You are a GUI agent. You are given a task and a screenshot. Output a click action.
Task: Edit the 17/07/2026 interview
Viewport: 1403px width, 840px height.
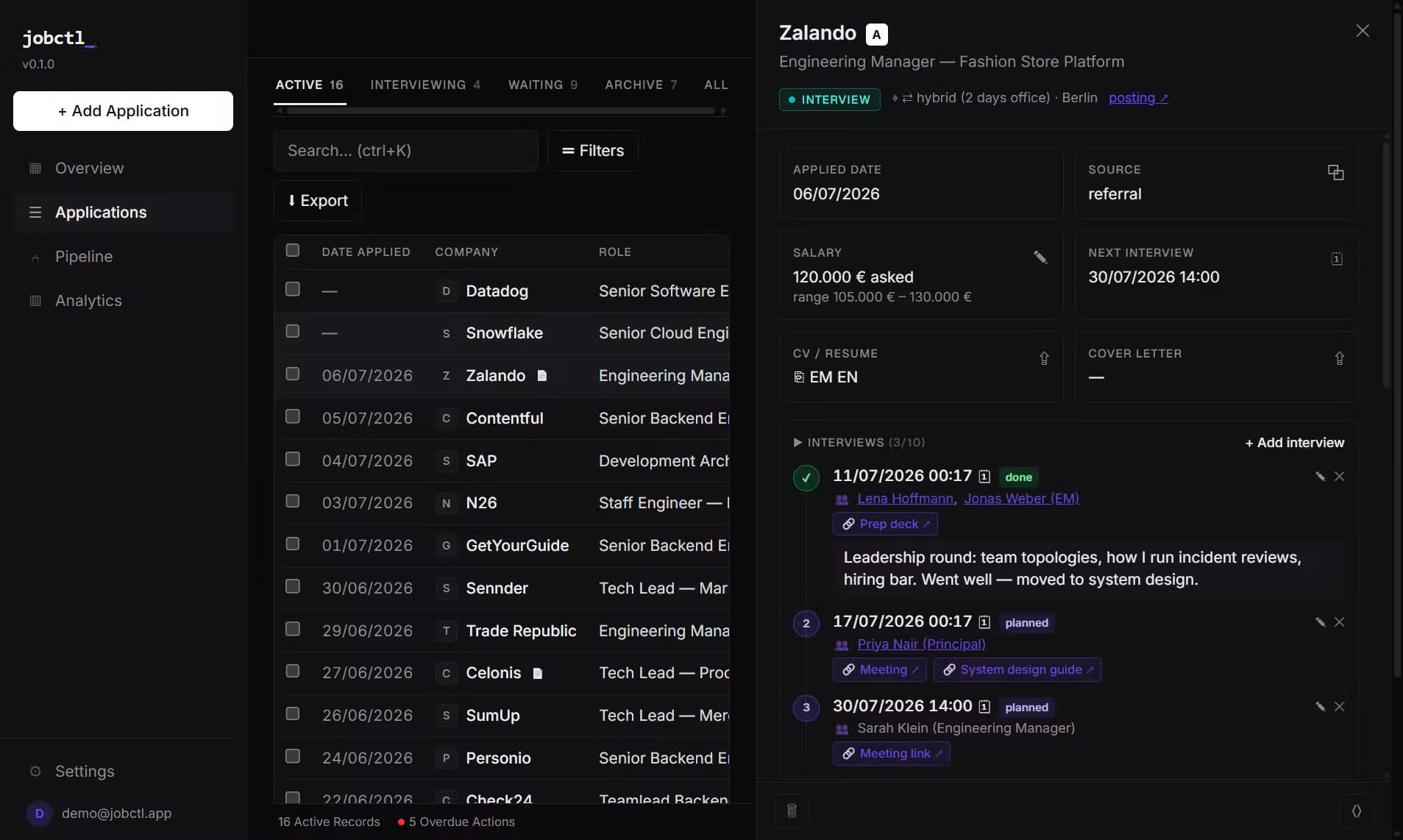pyautogui.click(x=1321, y=622)
